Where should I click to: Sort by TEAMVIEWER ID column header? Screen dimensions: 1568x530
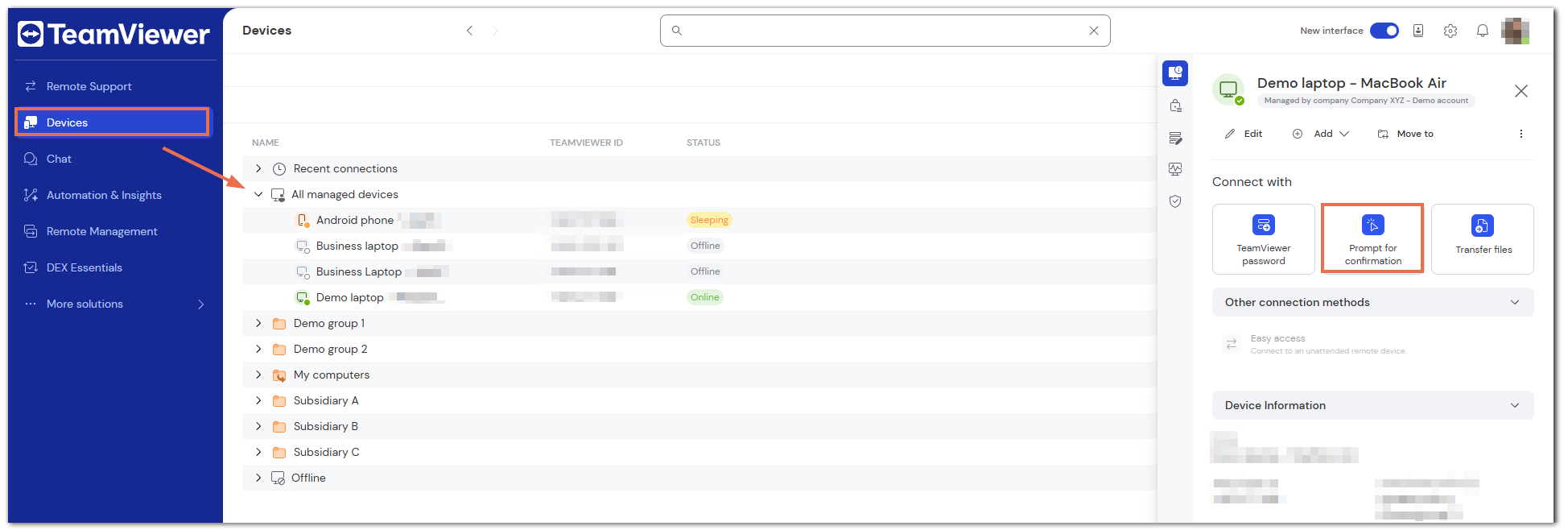click(x=586, y=143)
